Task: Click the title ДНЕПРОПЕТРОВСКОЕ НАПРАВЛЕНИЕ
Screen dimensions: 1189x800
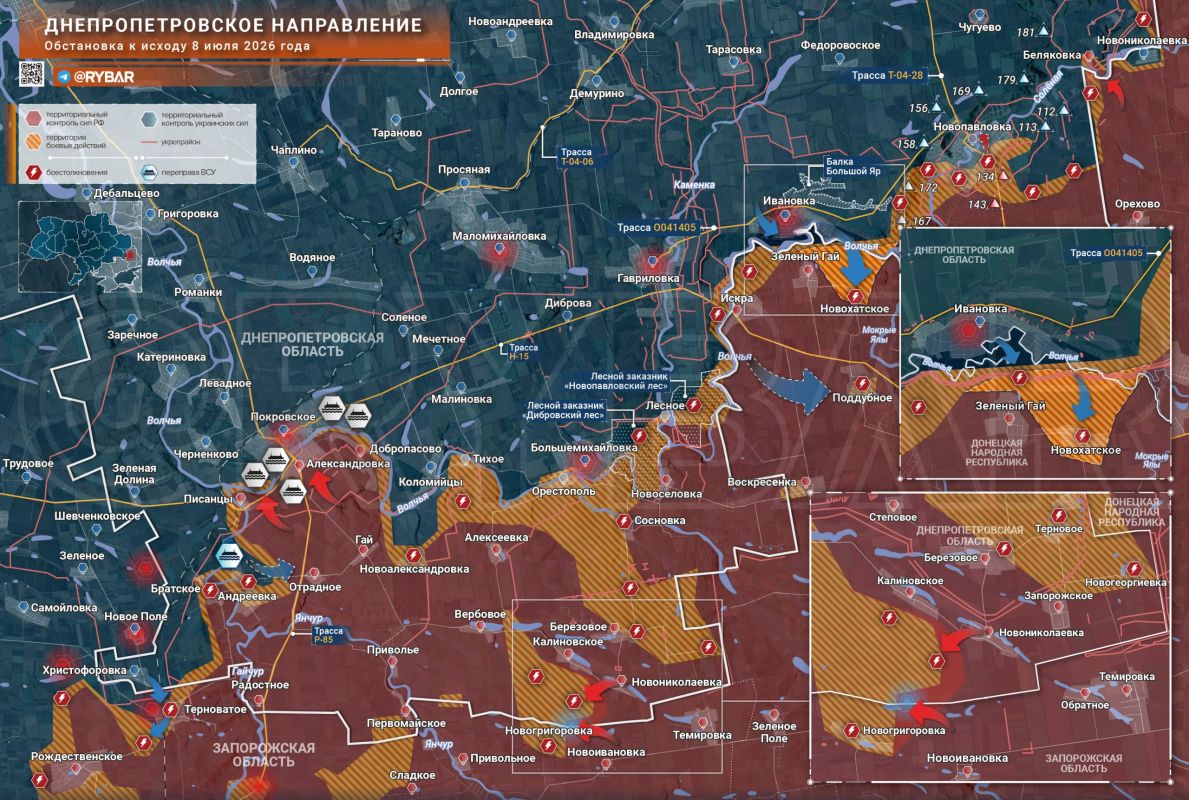Action: click(x=234, y=25)
